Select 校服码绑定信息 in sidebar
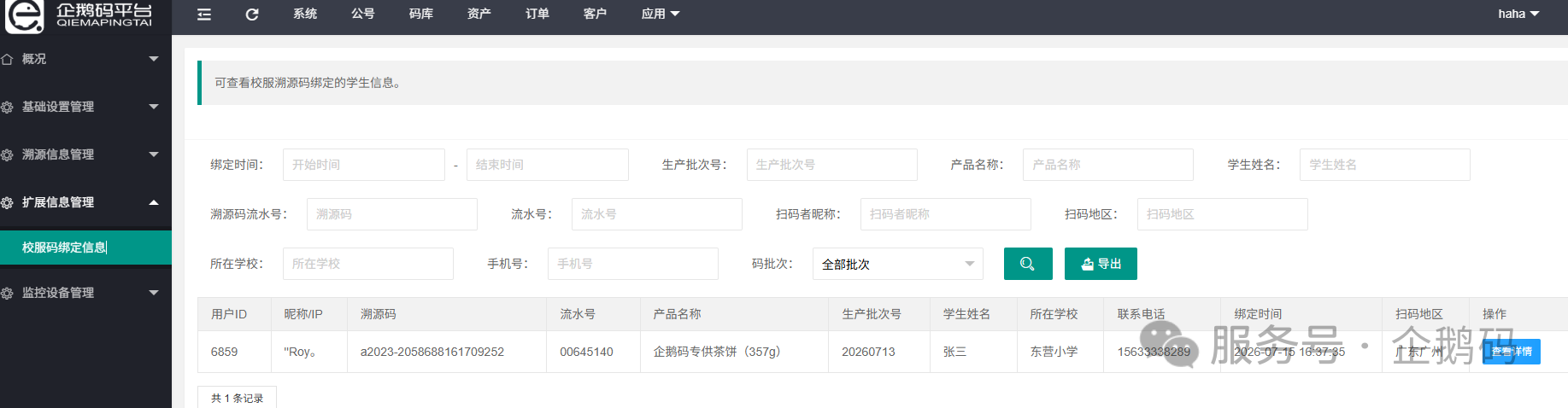Image resolution: width=1568 pixels, height=408 pixels. pyautogui.click(x=85, y=248)
